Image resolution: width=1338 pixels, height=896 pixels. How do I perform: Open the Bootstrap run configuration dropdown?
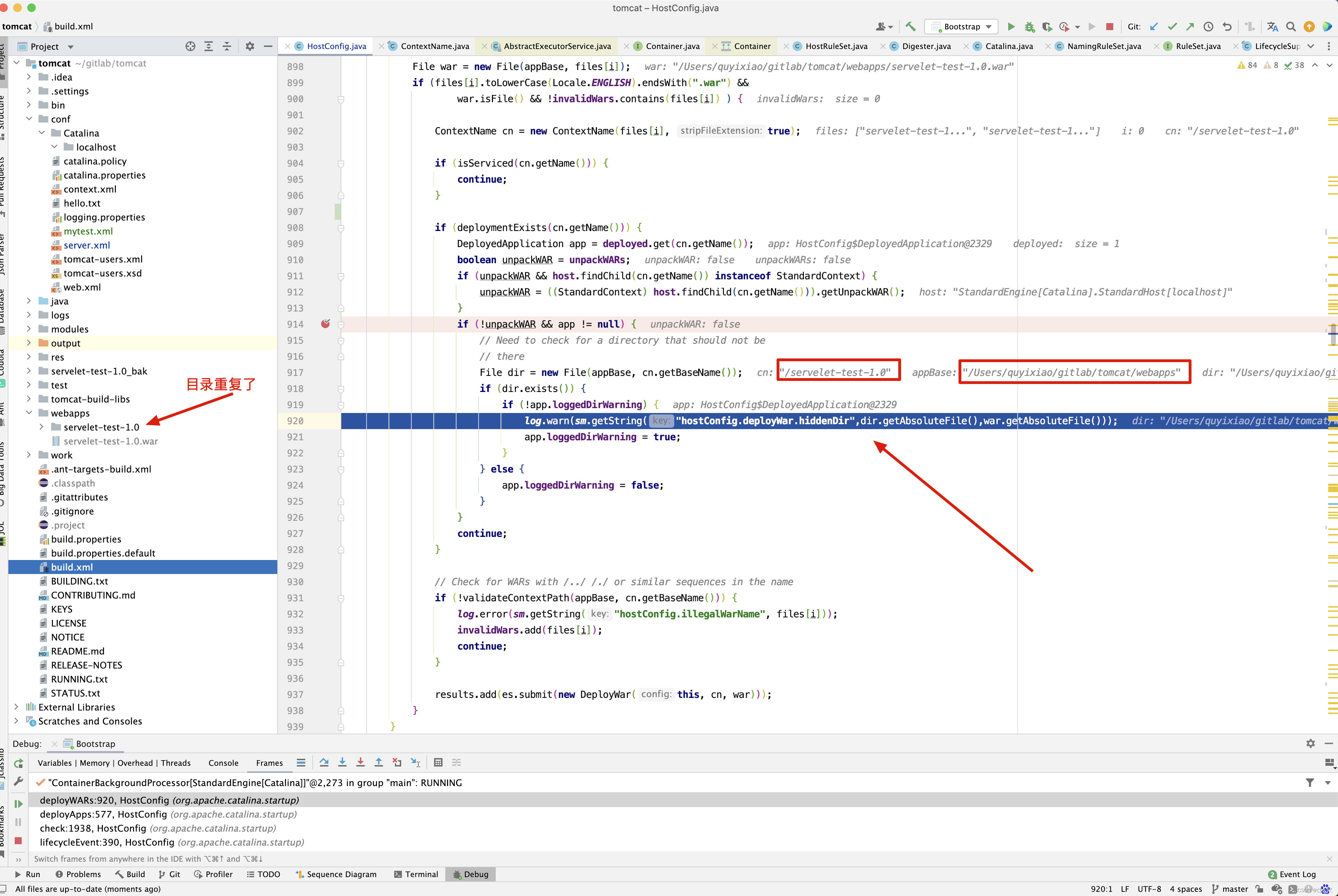(961, 26)
